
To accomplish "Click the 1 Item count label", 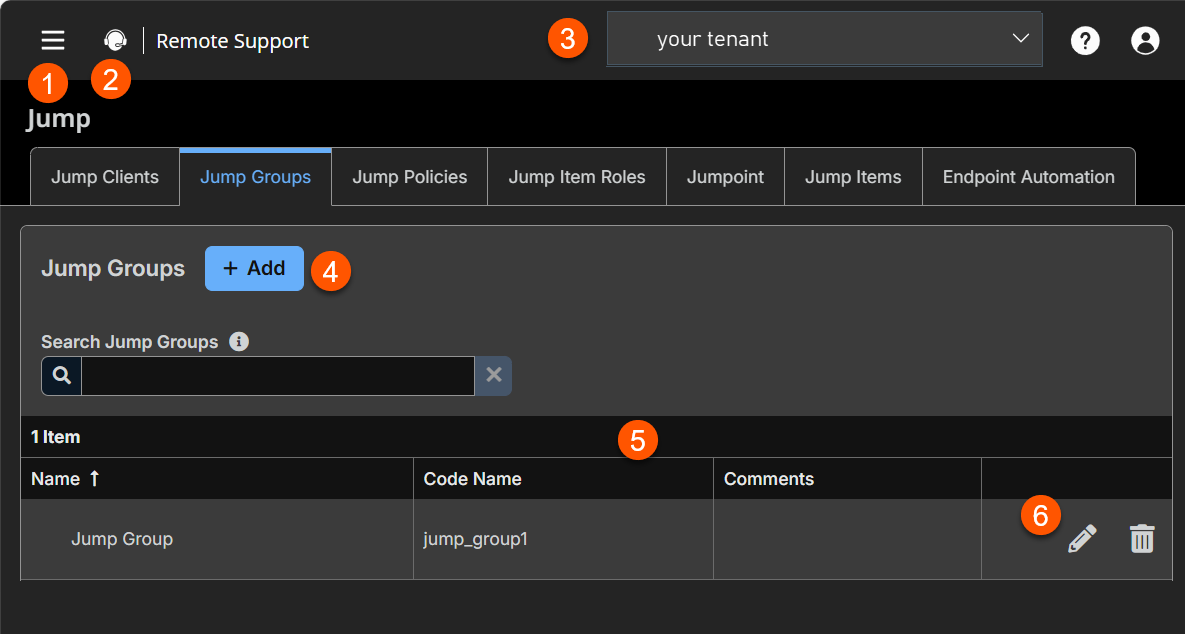I will pyautogui.click(x=55, y=437).
